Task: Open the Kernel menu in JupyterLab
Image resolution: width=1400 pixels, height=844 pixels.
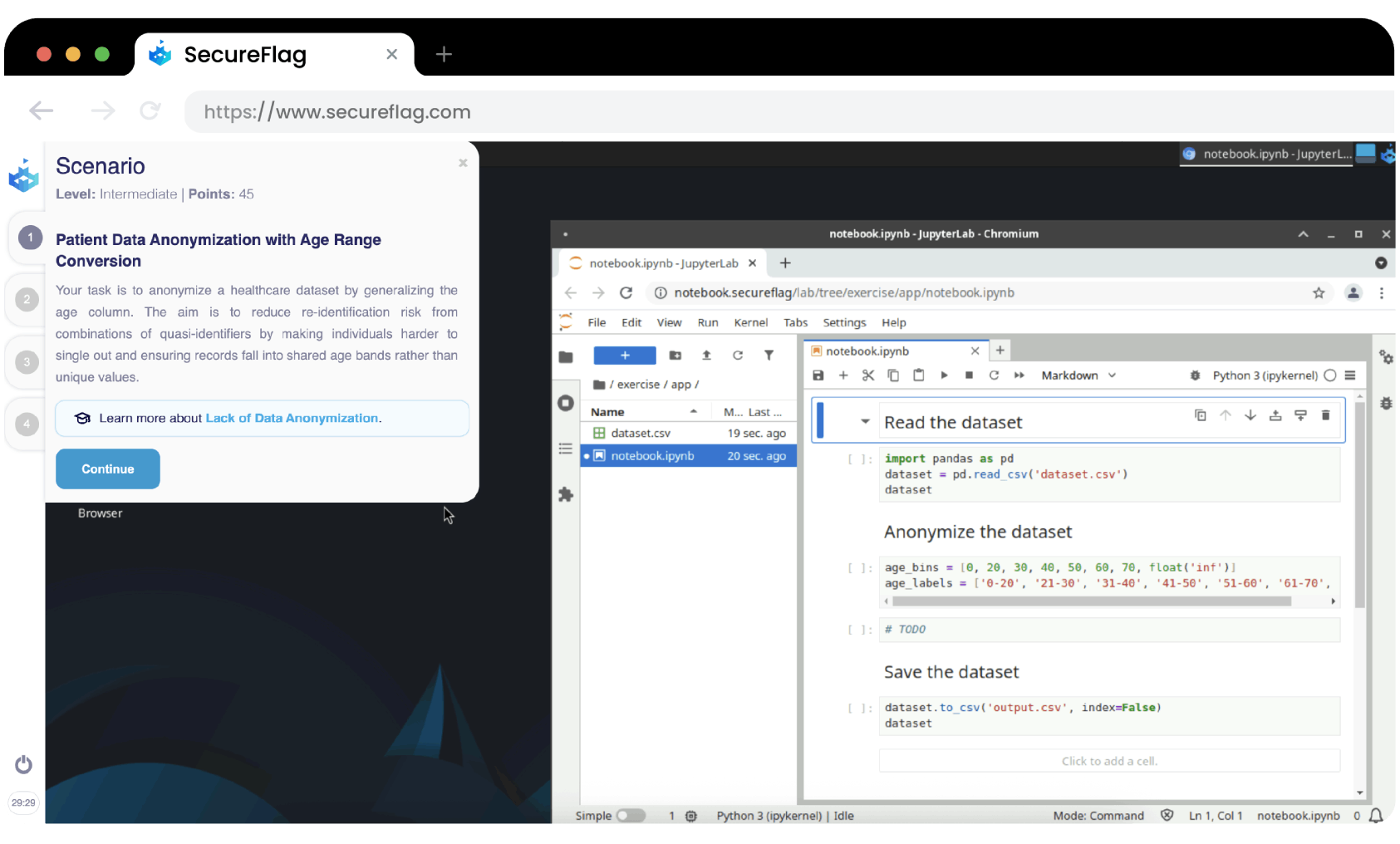Action: [751, 322]
